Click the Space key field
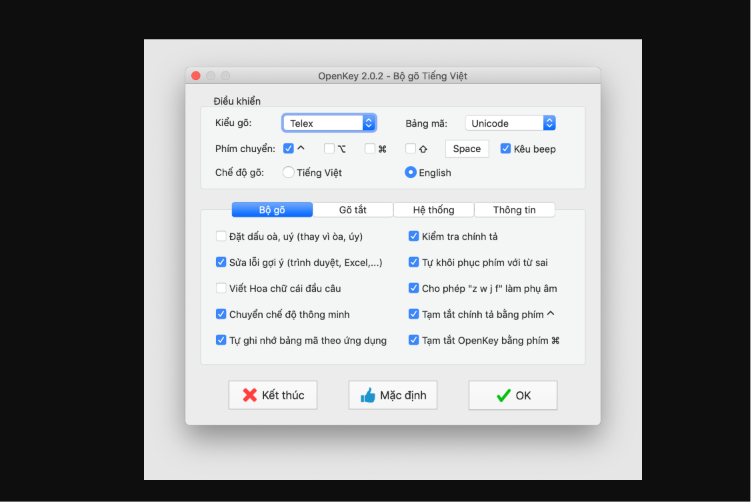Image resolution: width=751 pixels, height=502 pixels. click(467, 148)
